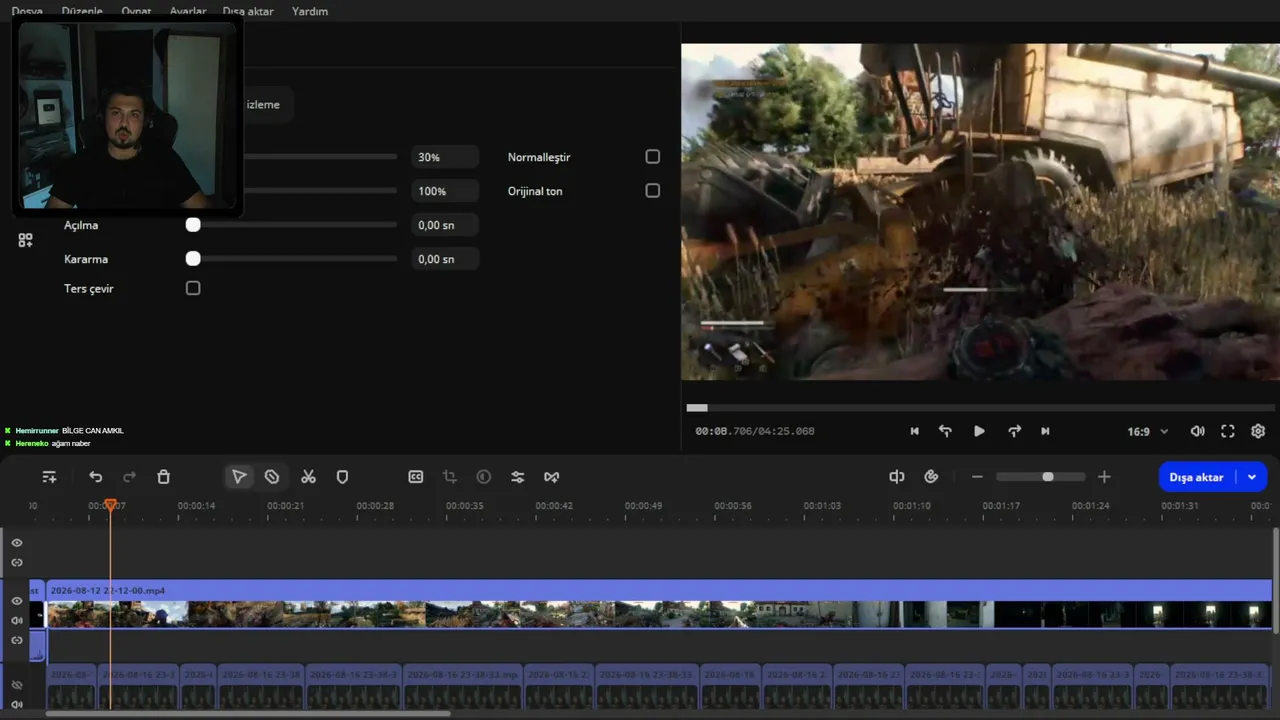Choose the crop tool

(x=450, y=477)
